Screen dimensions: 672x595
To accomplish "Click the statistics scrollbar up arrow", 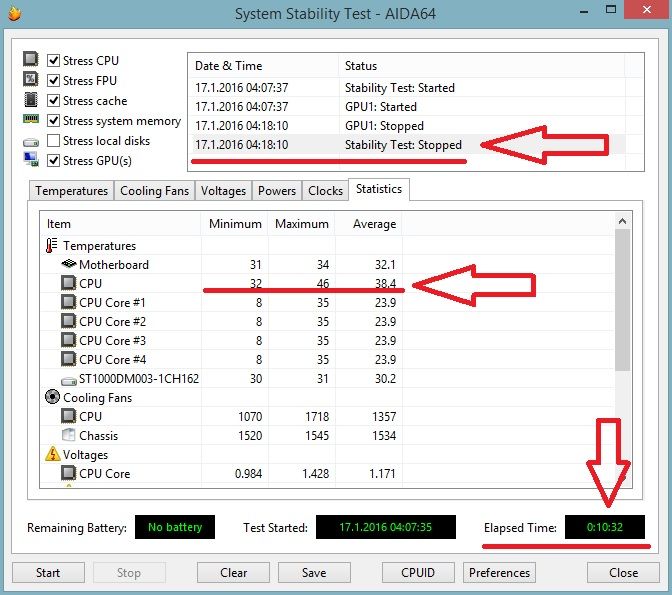I will coord(622,221).
